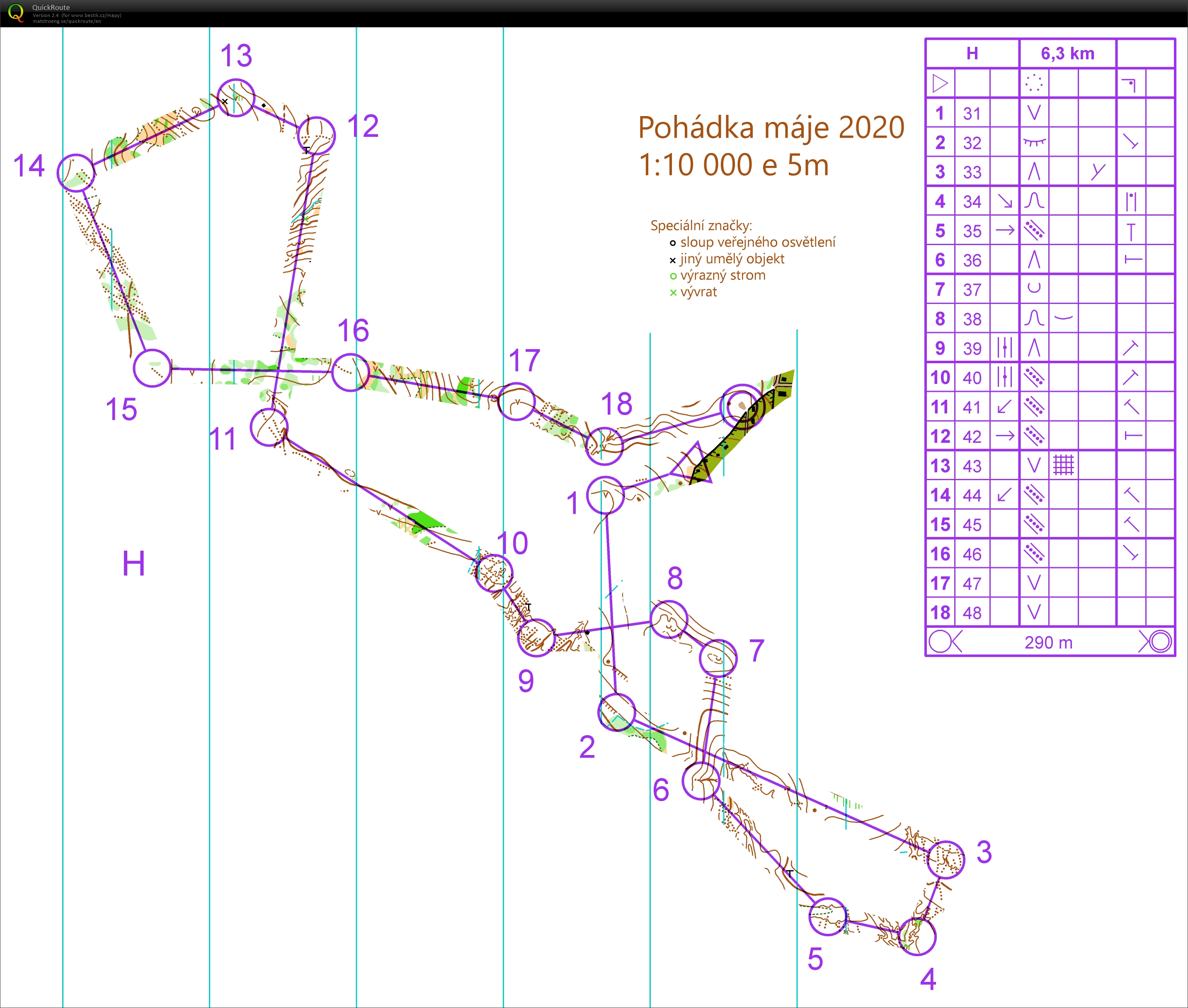Click the eyelash-shaped symbol in row 2

click(x=1034, y=142)
